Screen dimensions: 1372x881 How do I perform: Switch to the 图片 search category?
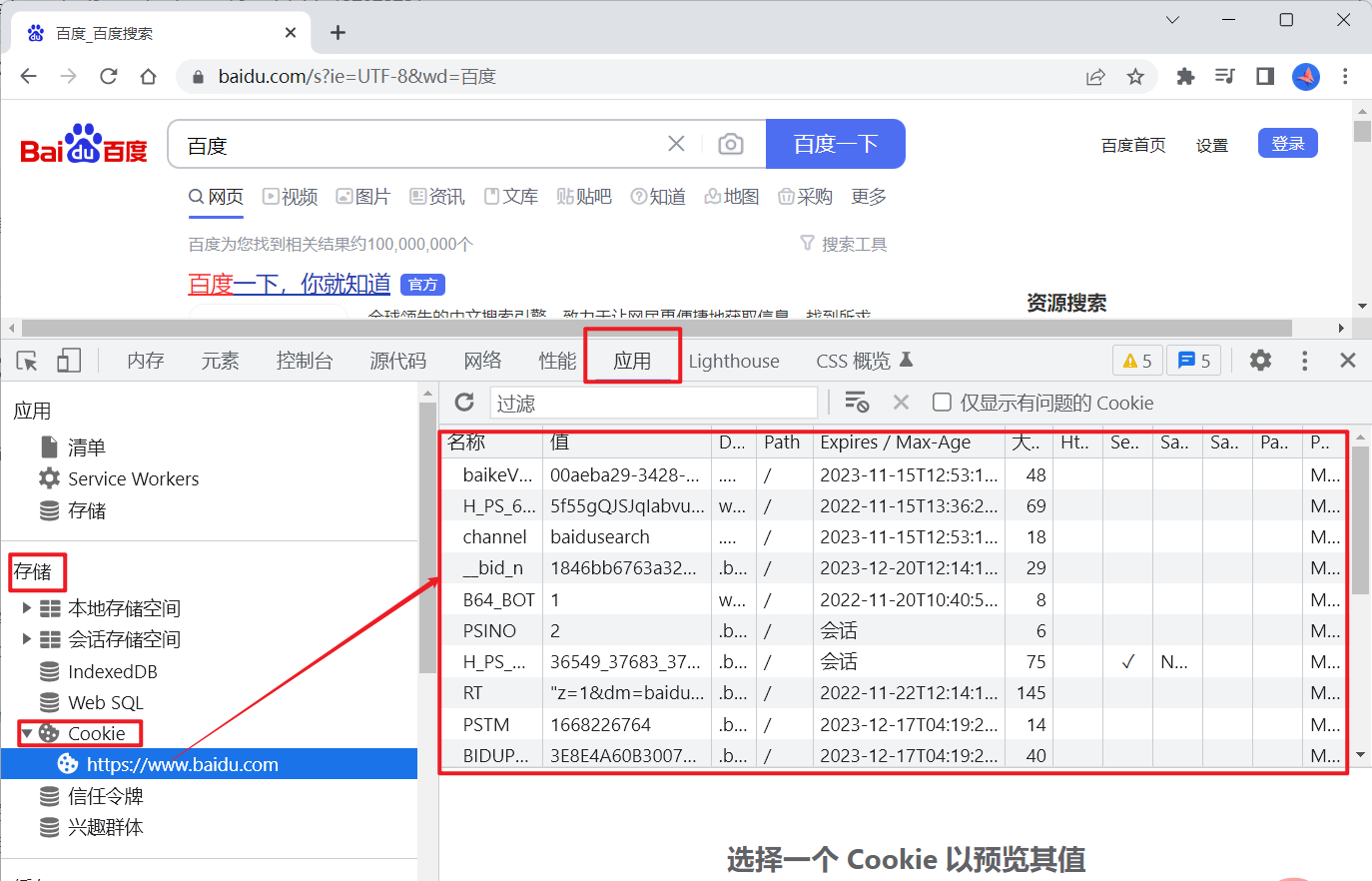[x=363, y=197]
